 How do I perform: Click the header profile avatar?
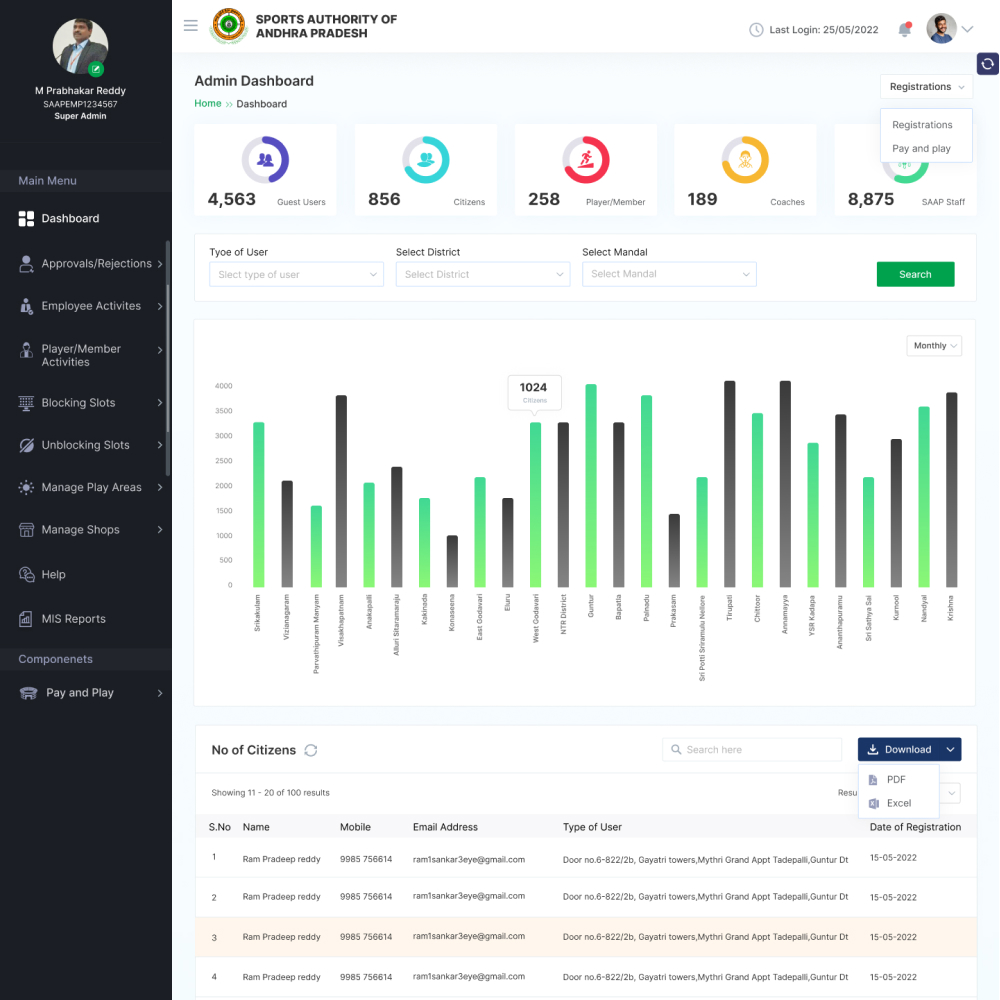(941, 28)
